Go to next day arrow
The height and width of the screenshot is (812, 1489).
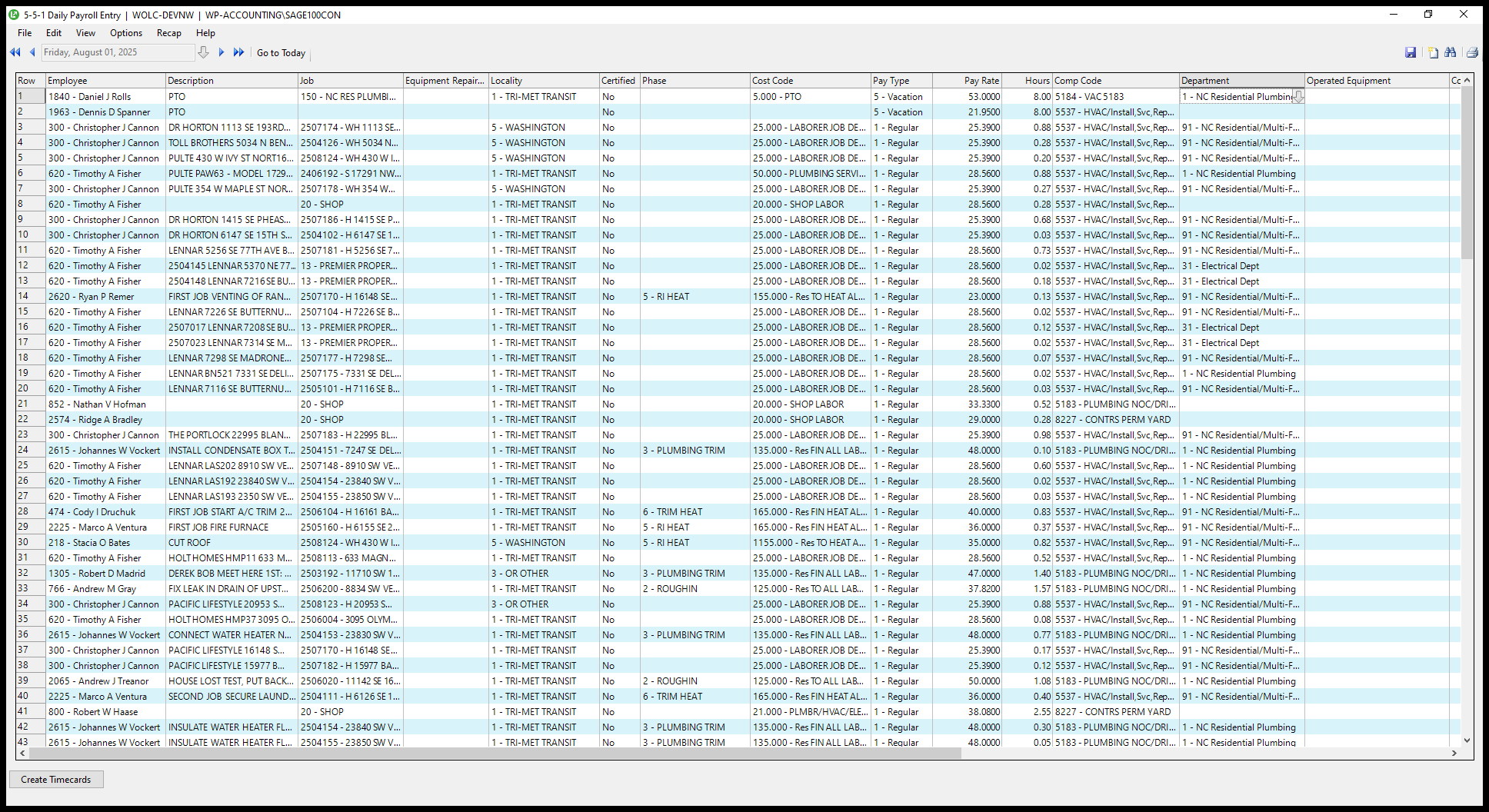tap(222, 52)
